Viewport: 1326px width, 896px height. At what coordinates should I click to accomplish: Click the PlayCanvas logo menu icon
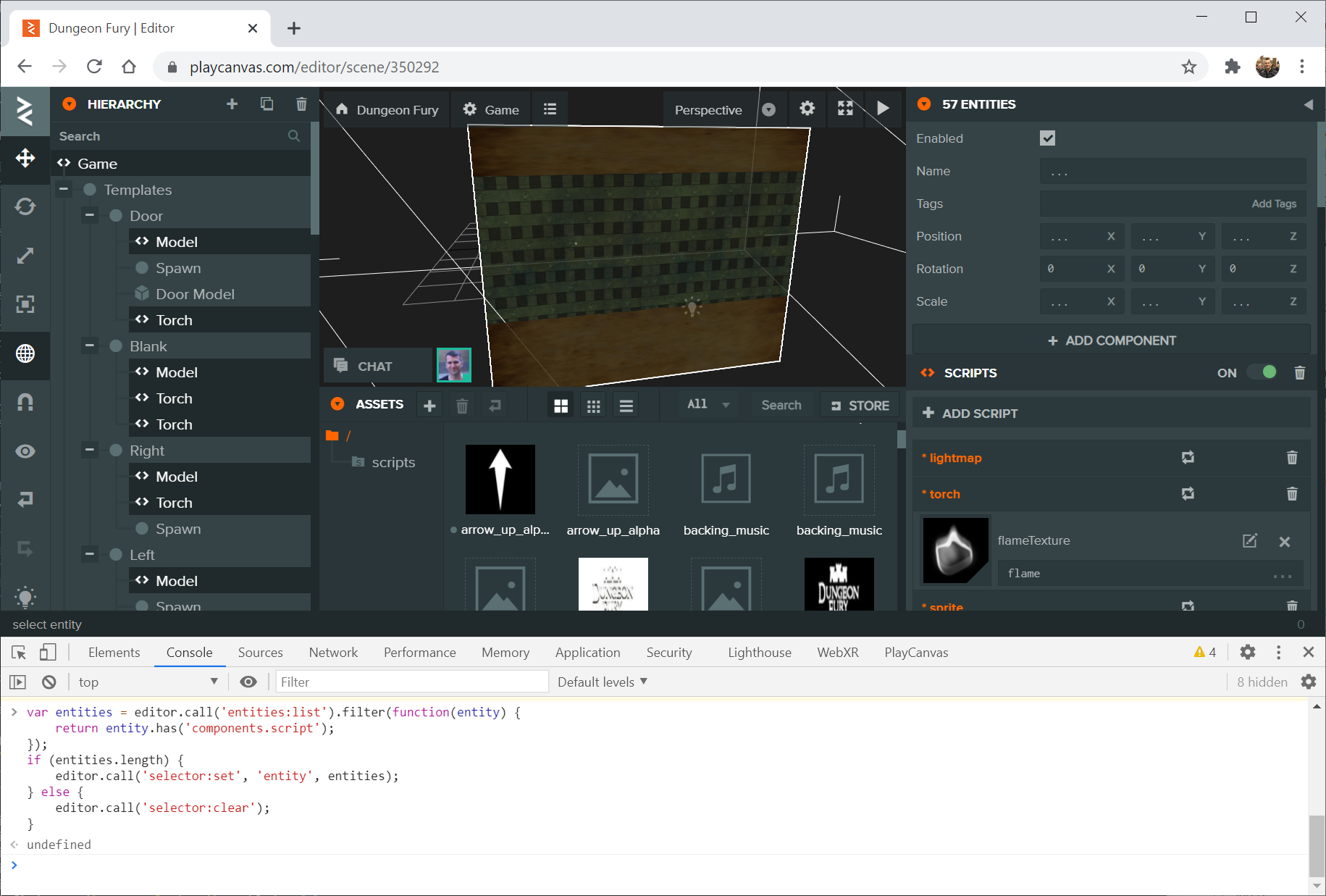tap(25, 111)
